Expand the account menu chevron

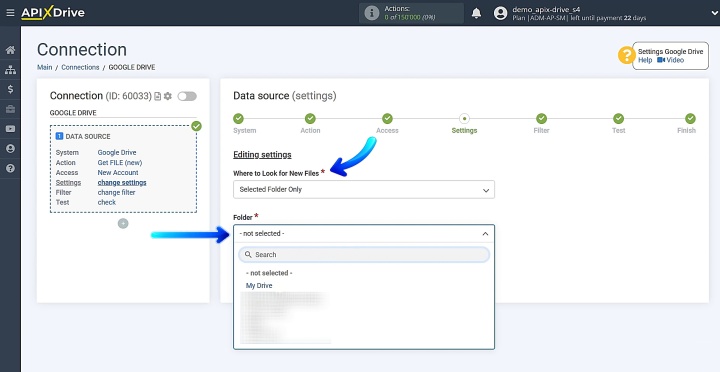[714, 13]
